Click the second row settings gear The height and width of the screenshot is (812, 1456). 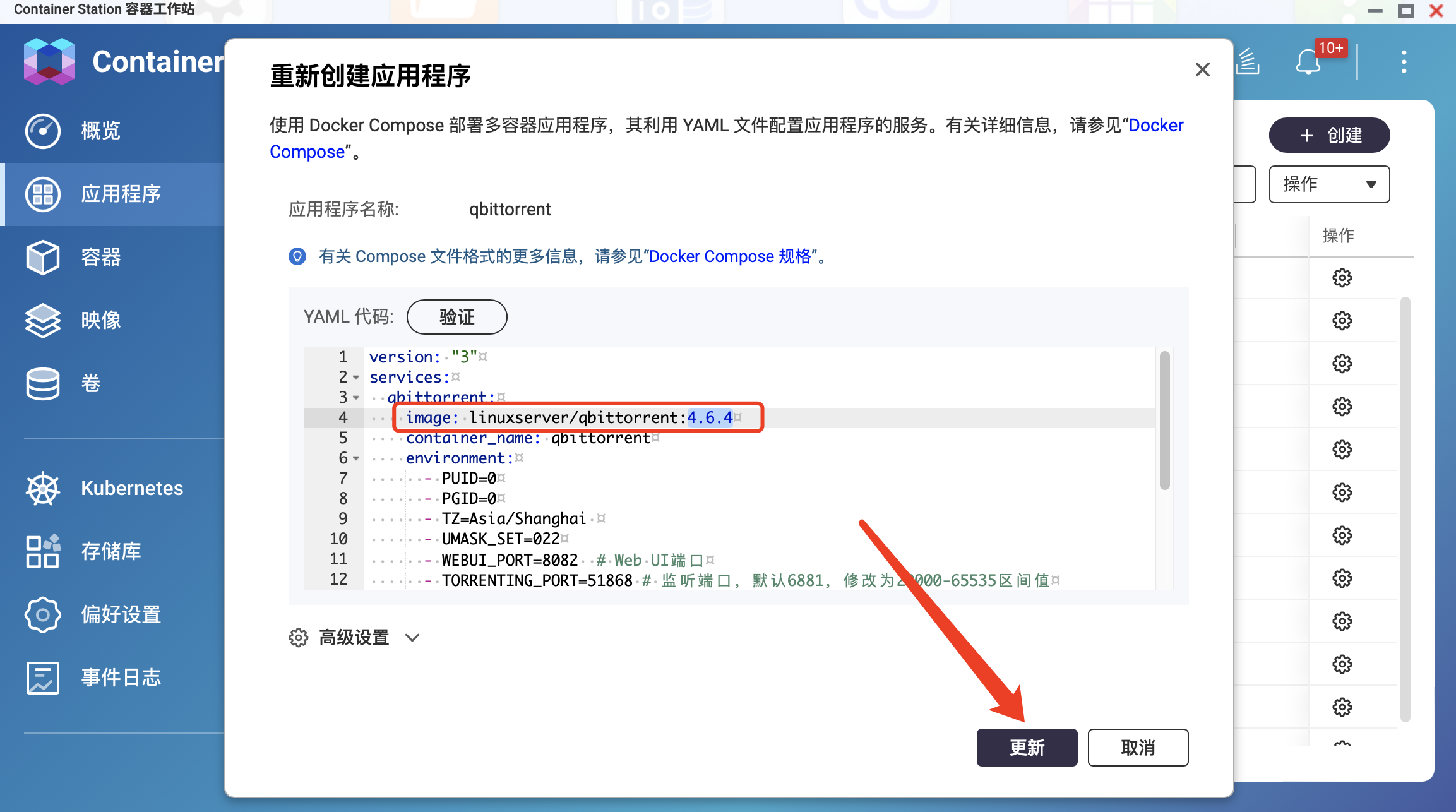[x=1342, y=321]
